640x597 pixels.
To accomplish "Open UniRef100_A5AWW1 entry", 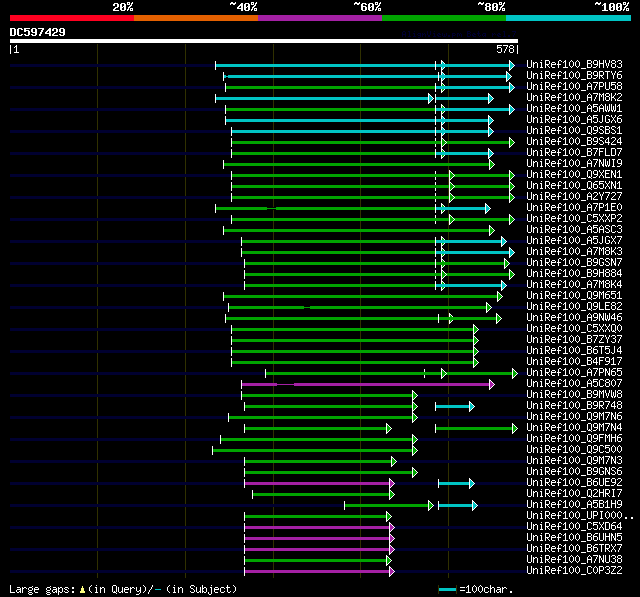I will click(x=574, y=109).
